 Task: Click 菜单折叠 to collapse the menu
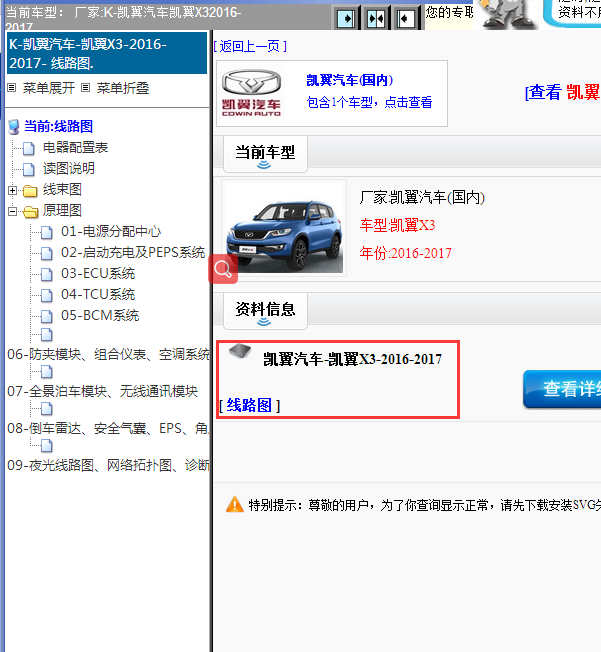pyautogui.click(x=123, y=88)
